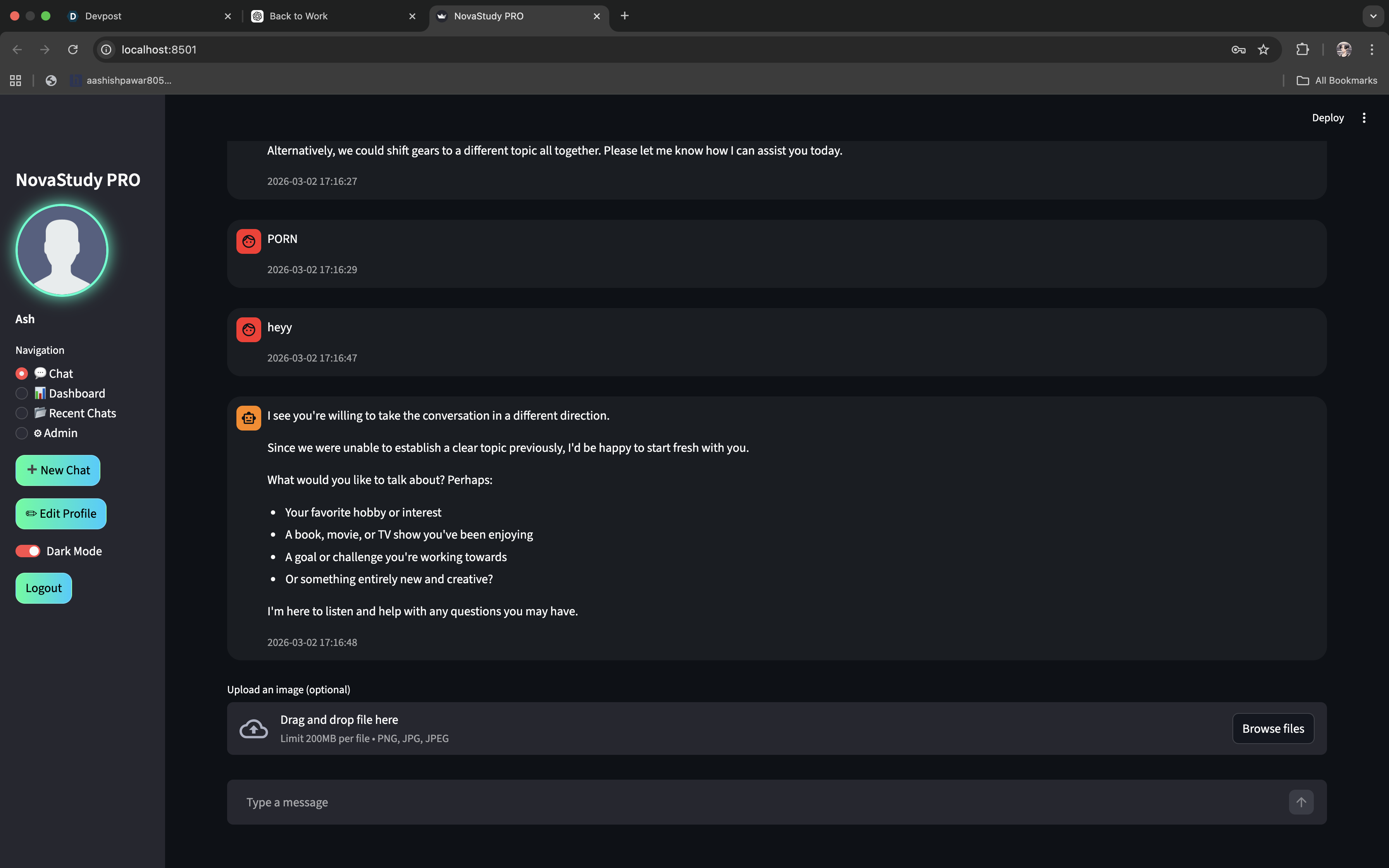This screenshot has height=868, width=1389.
Task: Select the Dashboard navigation radio option
Action: click(22, 393)
